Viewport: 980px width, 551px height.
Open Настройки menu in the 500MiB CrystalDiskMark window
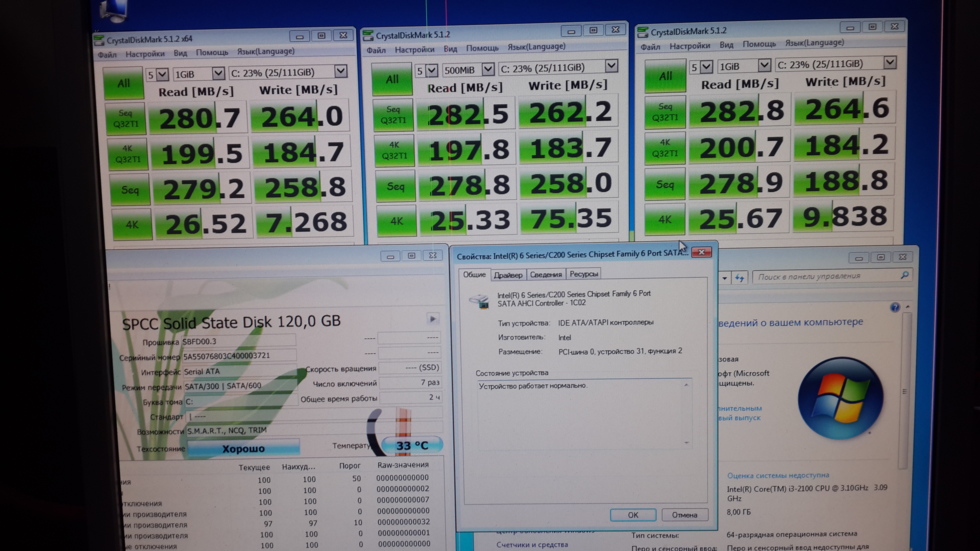[x=414, y=49]
